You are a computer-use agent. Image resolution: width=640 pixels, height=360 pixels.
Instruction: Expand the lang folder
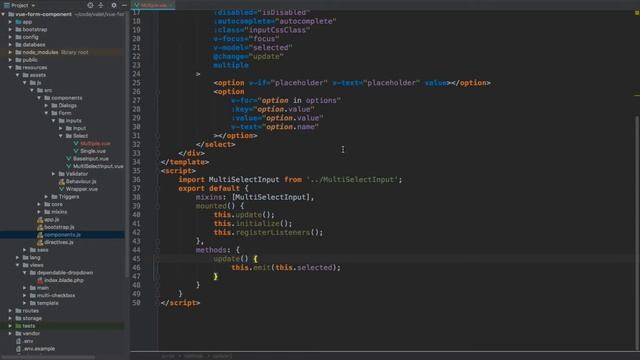tap(18, 258)
